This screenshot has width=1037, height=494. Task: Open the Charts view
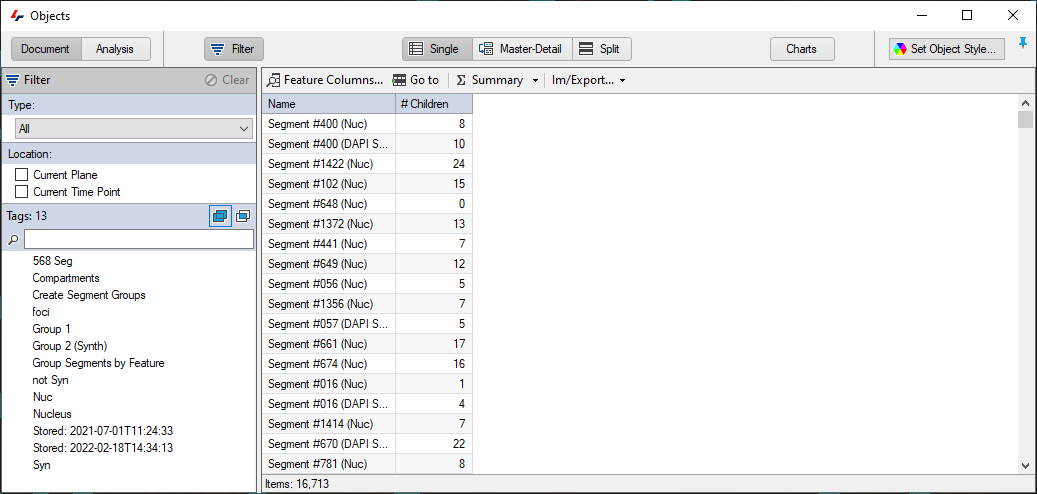(x=802, y=49)
